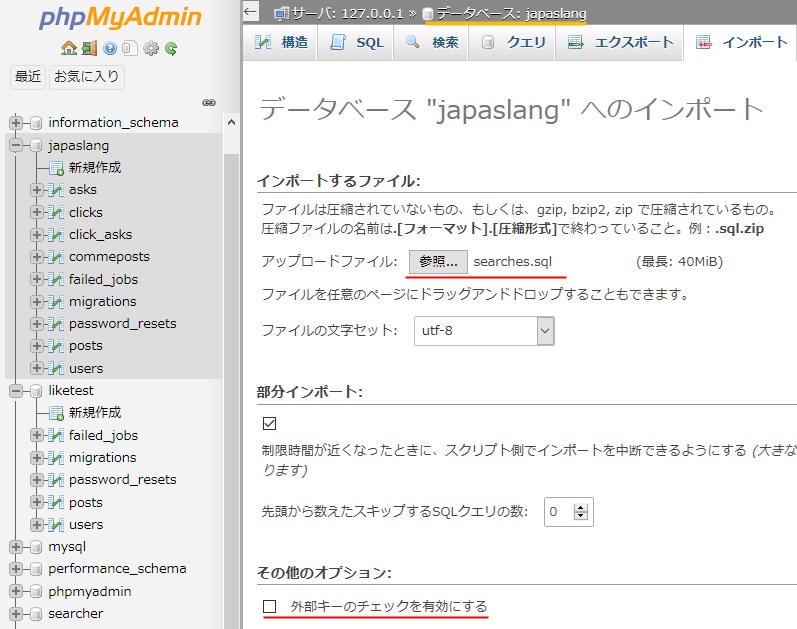The image size is (797, 629).
Task: Click the phpMyAdmin home icon
Action: pyautogui.click(x=68, y=48)
